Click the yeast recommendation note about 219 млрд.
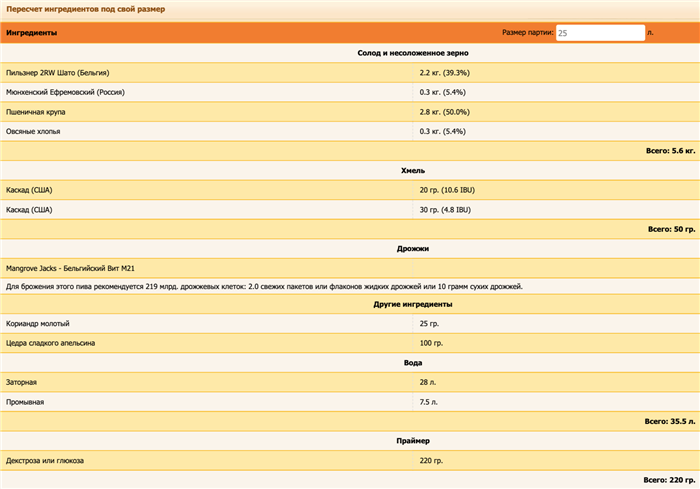Screen dimensions: 700x489 pyautogui.click(x=264, y=286)
